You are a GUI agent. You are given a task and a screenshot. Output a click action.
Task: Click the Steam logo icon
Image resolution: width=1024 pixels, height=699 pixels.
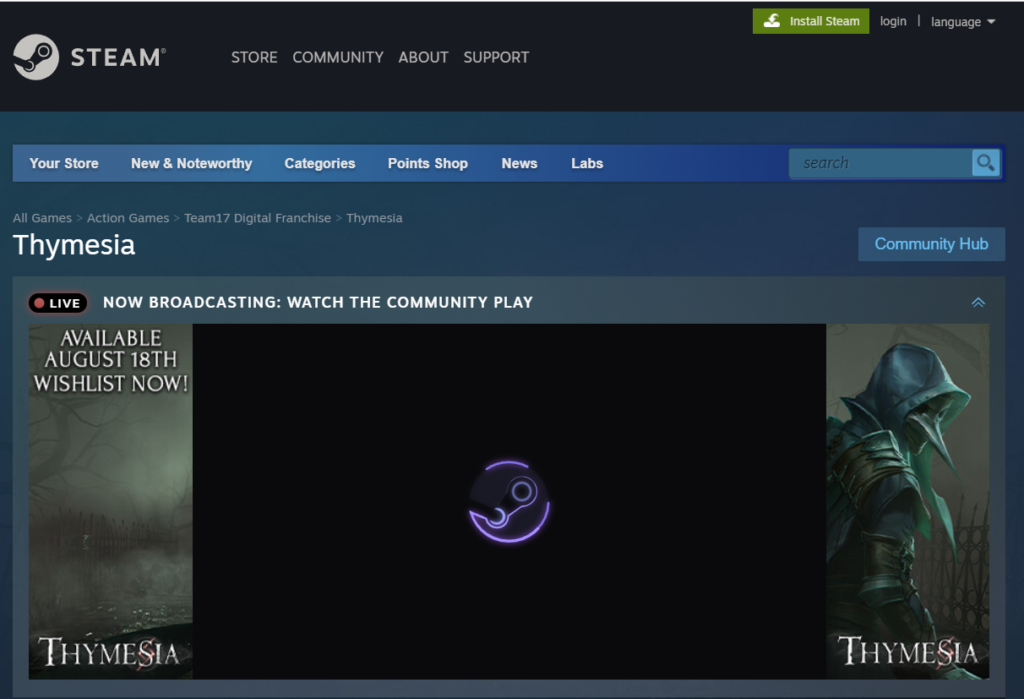[x=36, y=57]
